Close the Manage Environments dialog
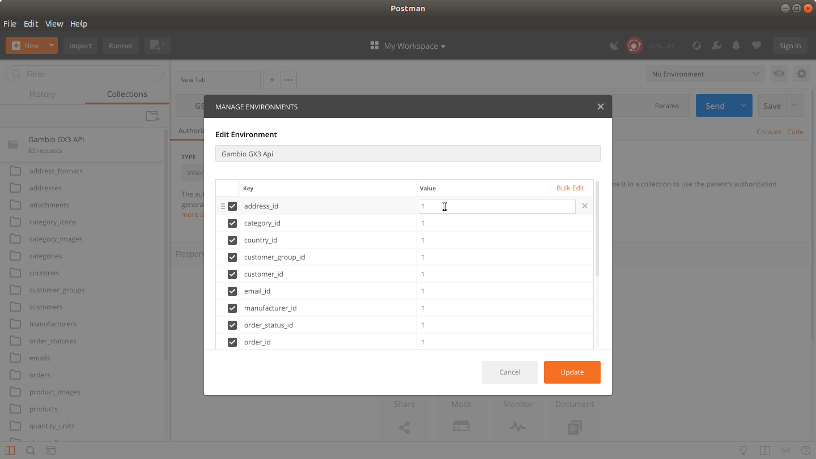The width and height of the screenshot is (816, 459). pos(600,106)
